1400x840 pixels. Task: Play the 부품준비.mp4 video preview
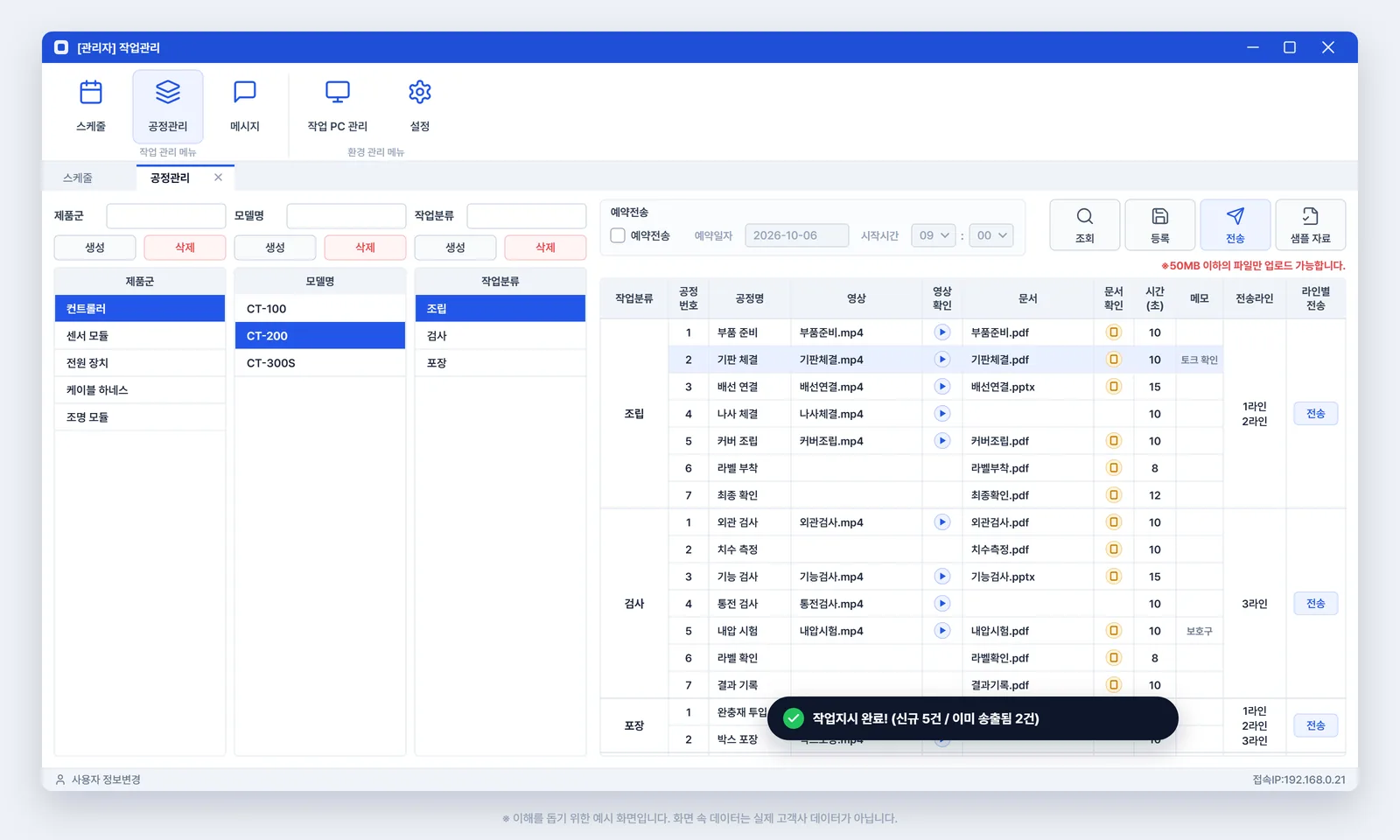942,332
